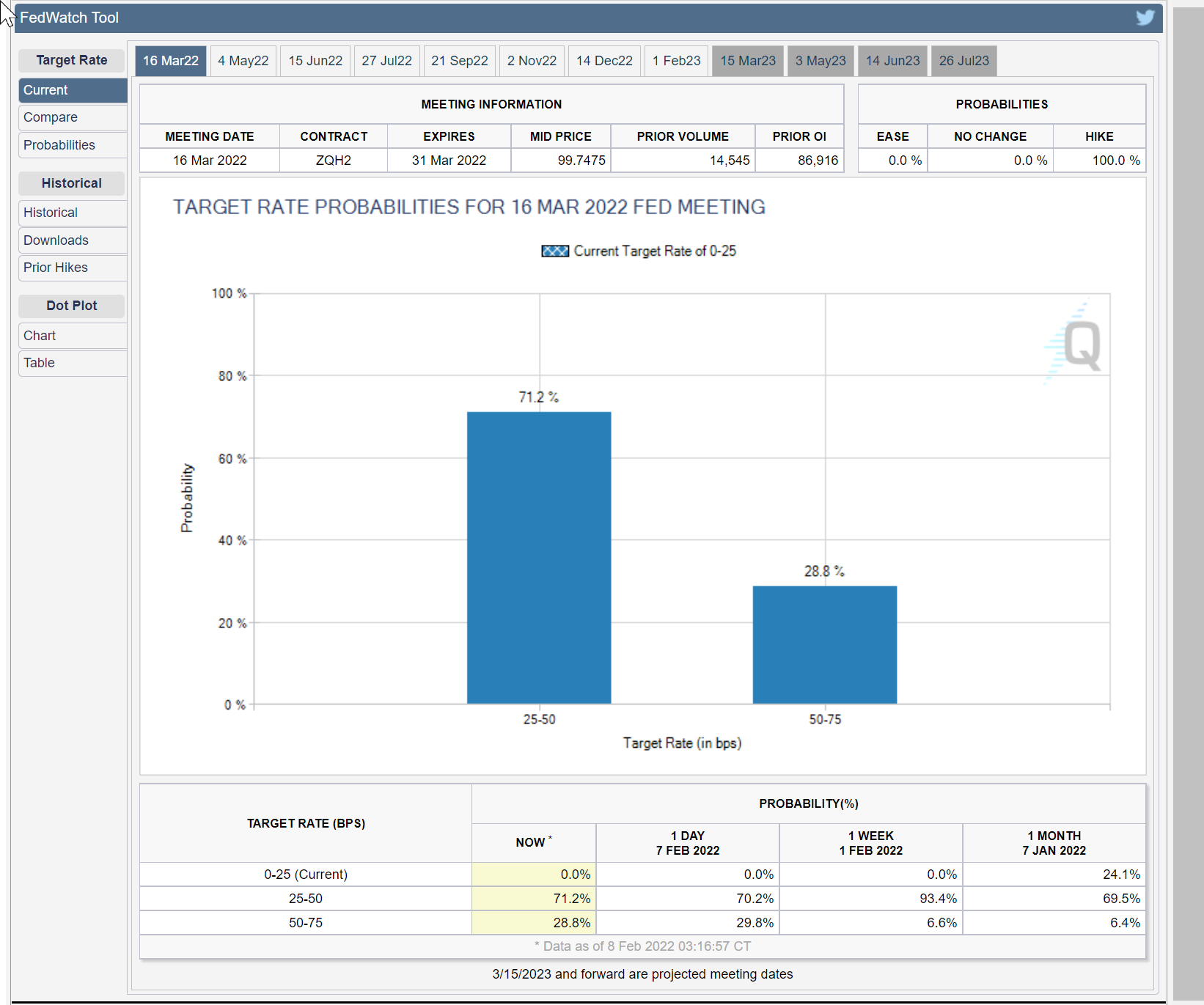Click the Twitter bird icon
The image size is (1204, 1005).
1145,18
